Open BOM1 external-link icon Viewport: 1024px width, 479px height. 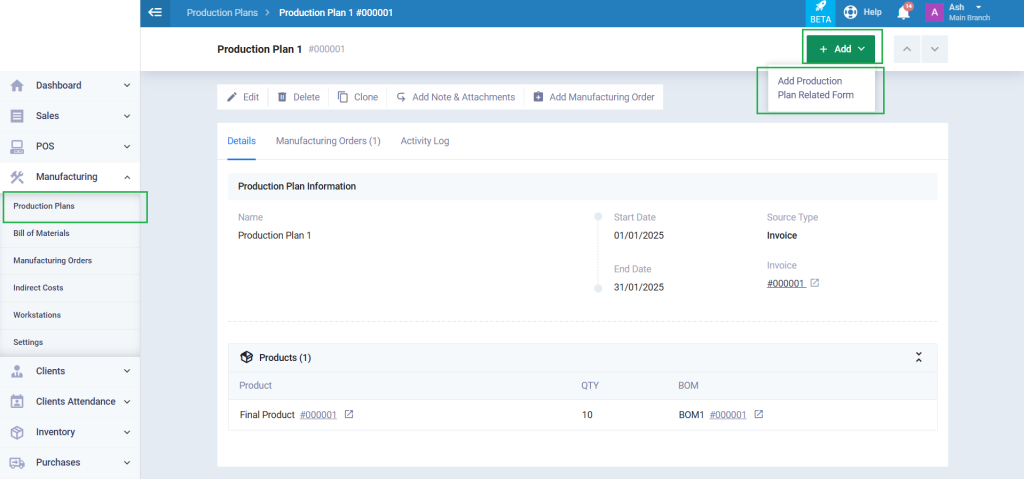coord(758,414)
